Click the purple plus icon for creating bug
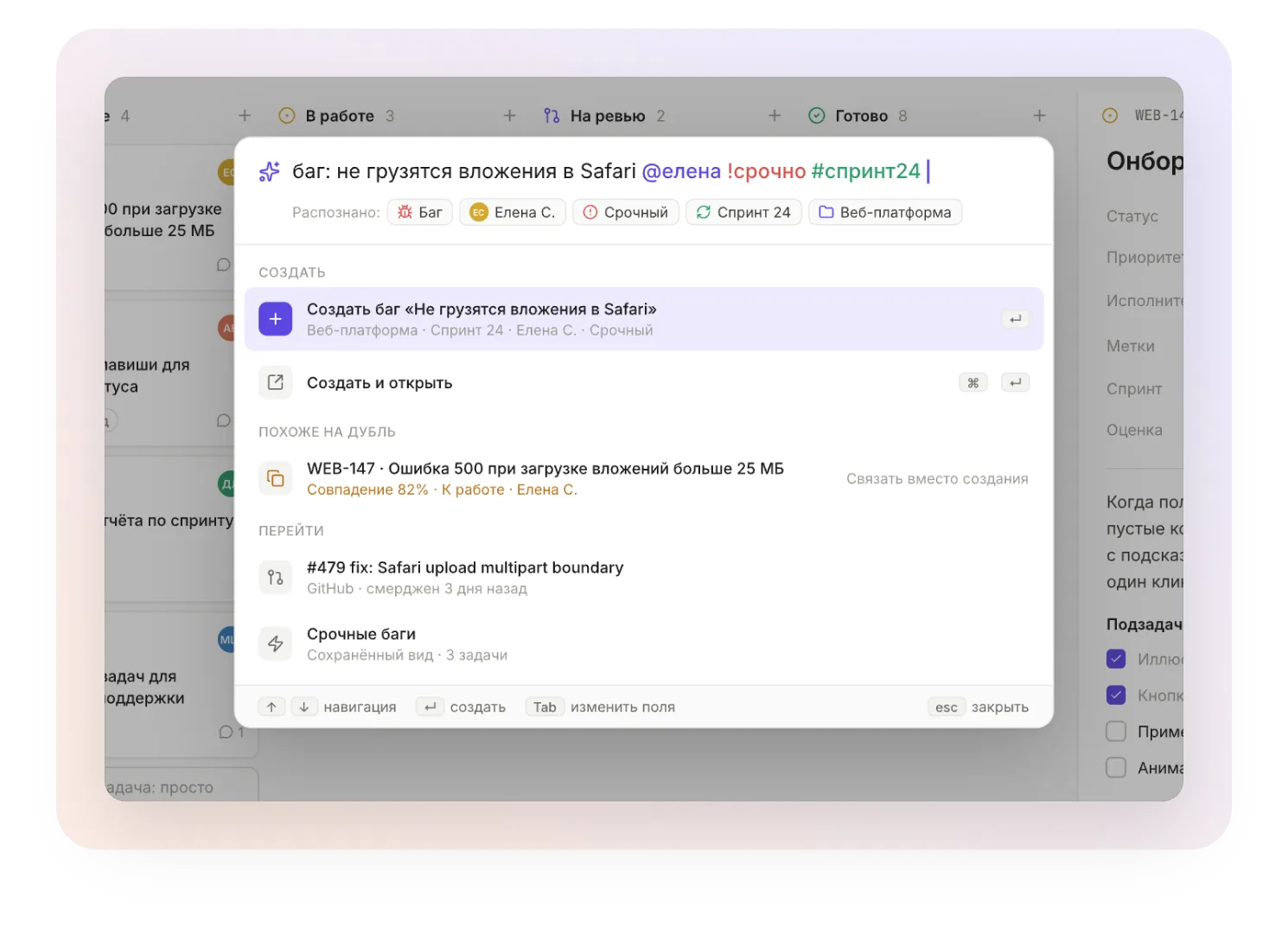The height and width of the screenshot is (934, 1288). pos(275,319)
